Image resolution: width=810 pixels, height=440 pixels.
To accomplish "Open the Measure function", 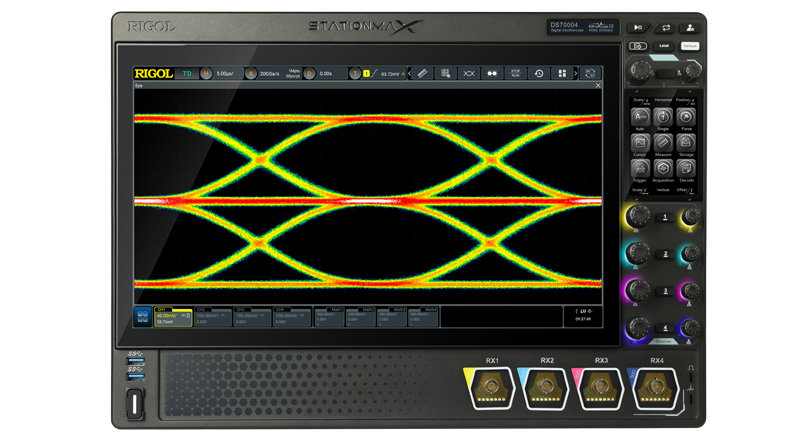I will point(663,143).
